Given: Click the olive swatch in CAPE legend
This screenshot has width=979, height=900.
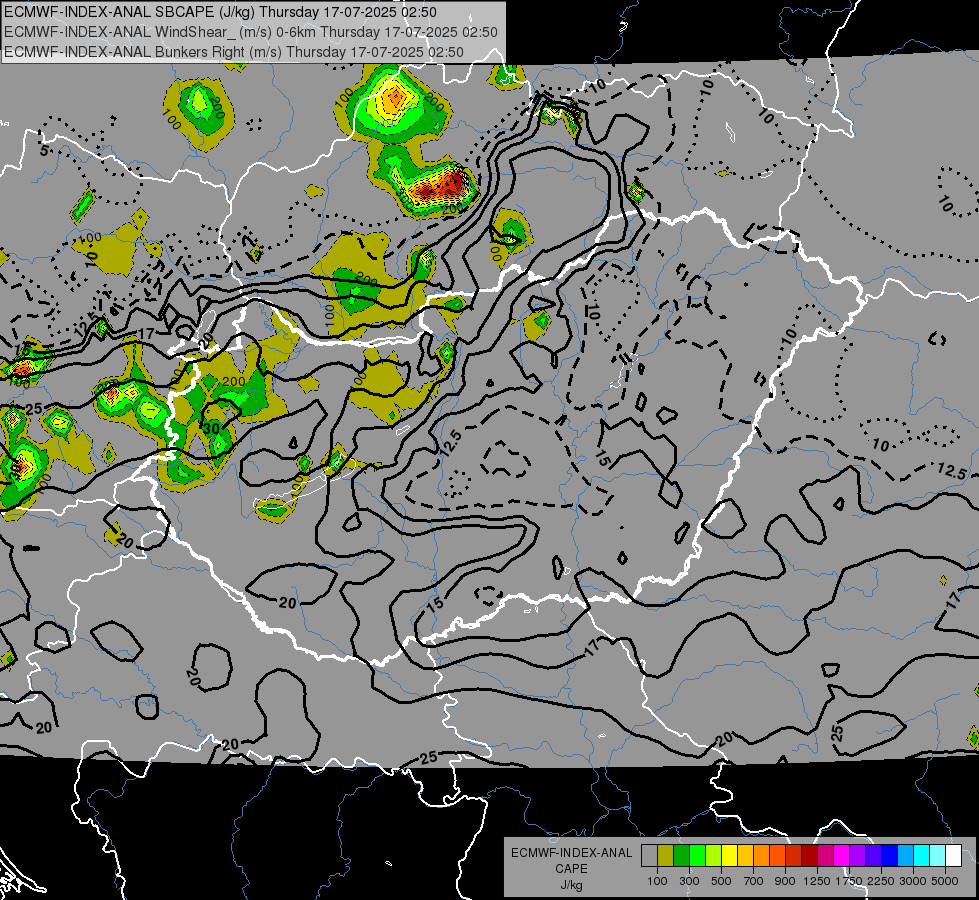Looking at the screenshot, I should coord(666,856).
